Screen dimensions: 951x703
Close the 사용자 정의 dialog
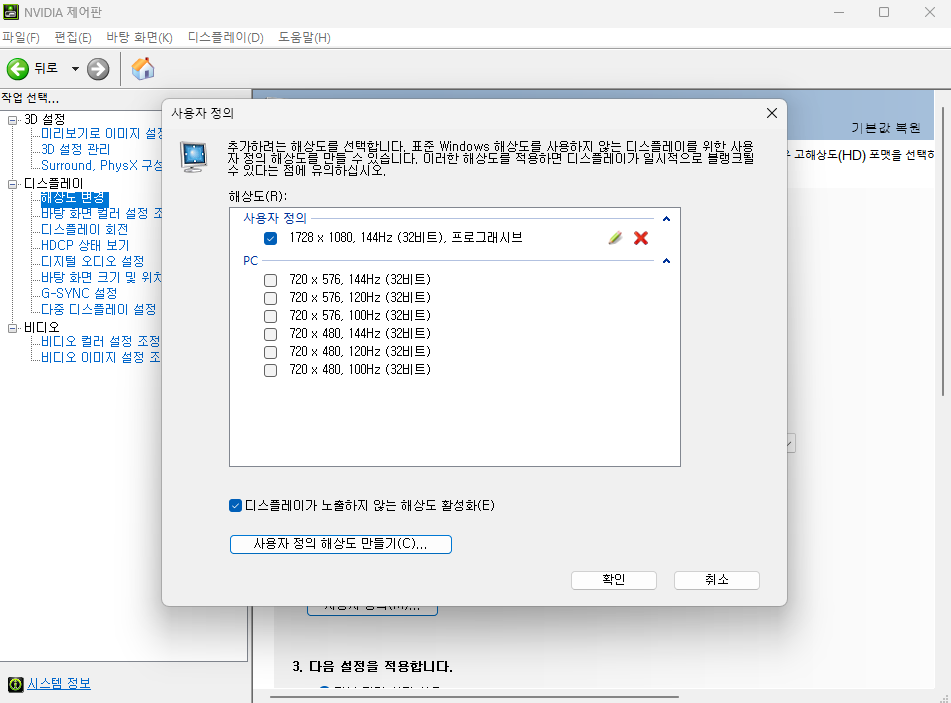[x=771, y=113]
